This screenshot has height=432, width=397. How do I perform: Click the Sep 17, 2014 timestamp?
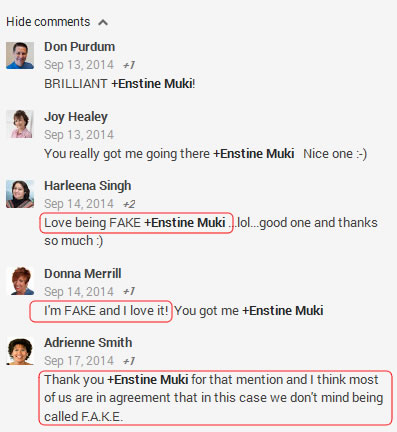point(79,361)
